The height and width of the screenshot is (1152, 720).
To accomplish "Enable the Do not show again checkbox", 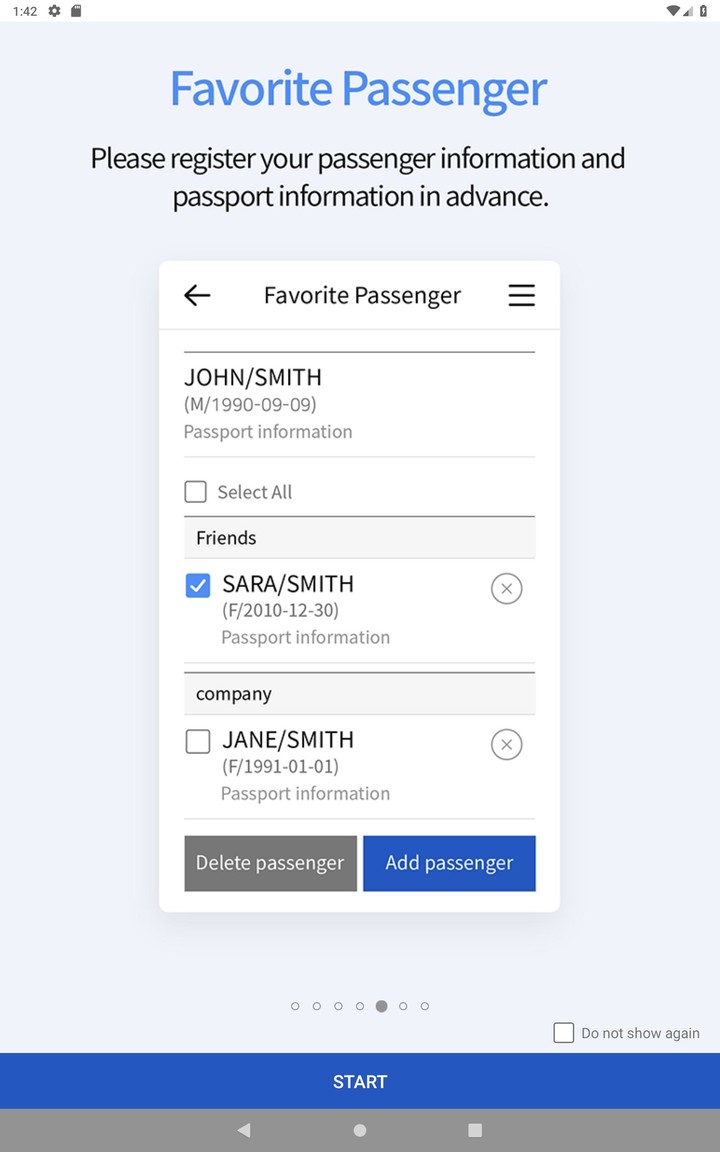I will (x=564, y=1033).
